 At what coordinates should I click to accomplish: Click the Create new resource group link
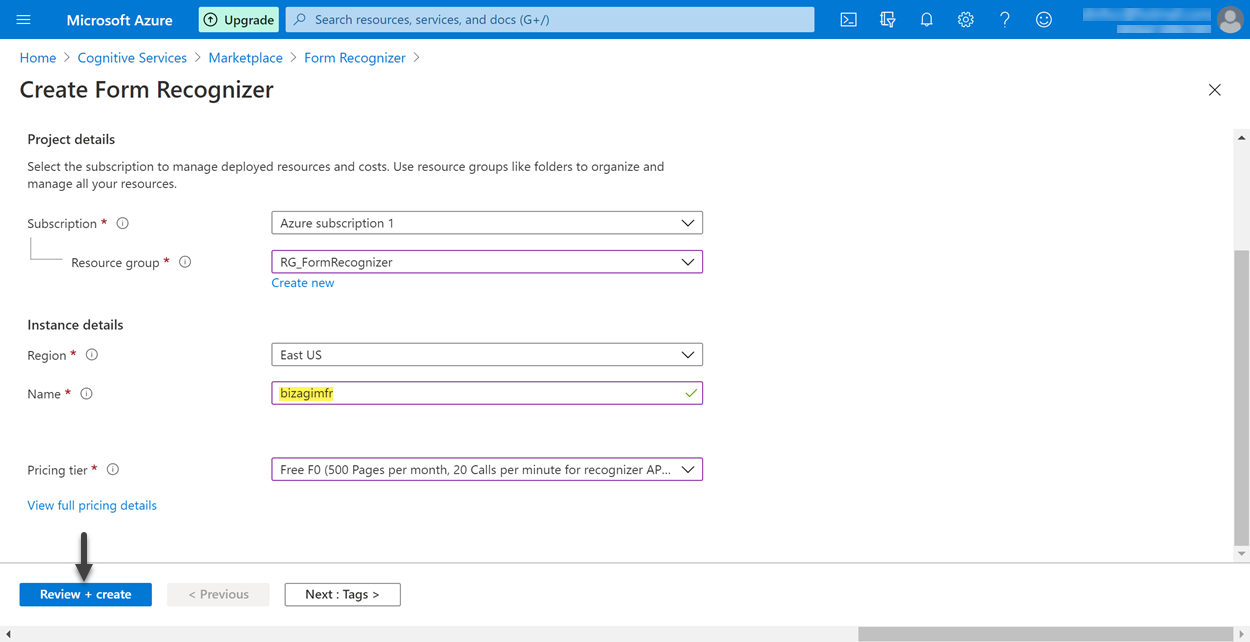303,283
